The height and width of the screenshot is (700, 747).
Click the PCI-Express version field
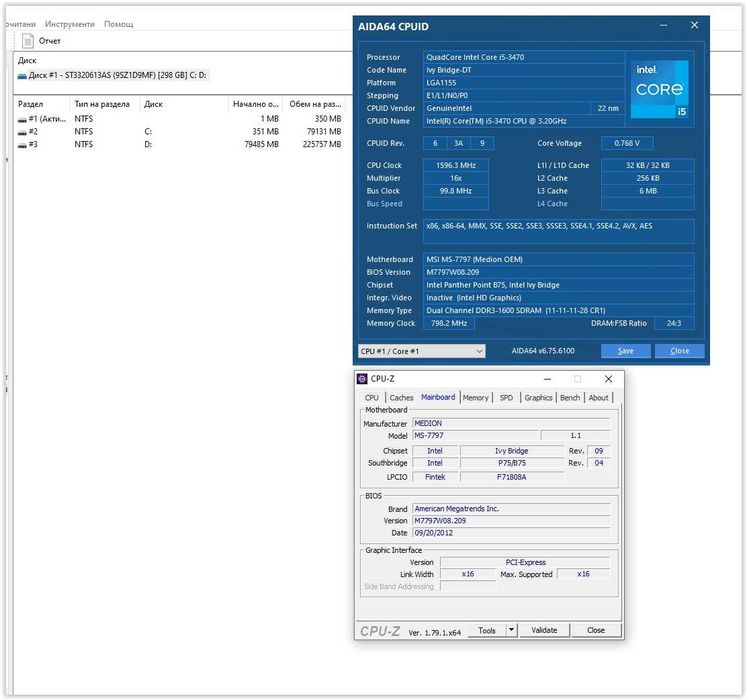525,563
